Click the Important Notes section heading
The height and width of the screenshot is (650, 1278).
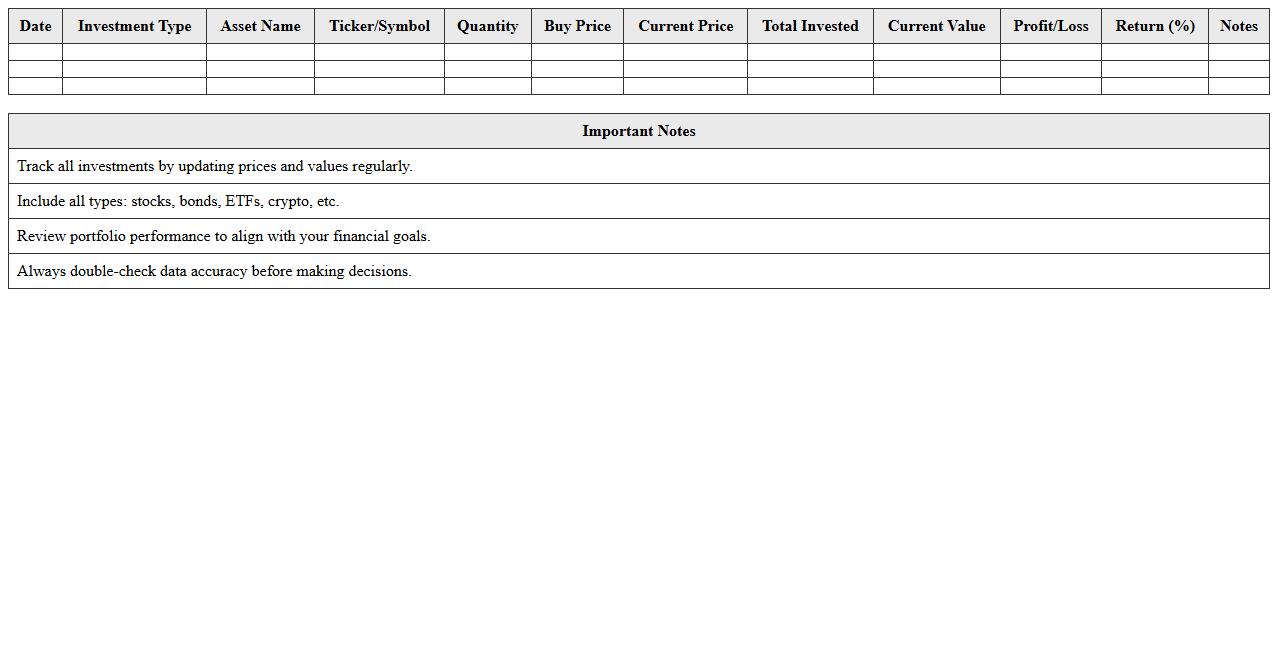coord(638,131)
